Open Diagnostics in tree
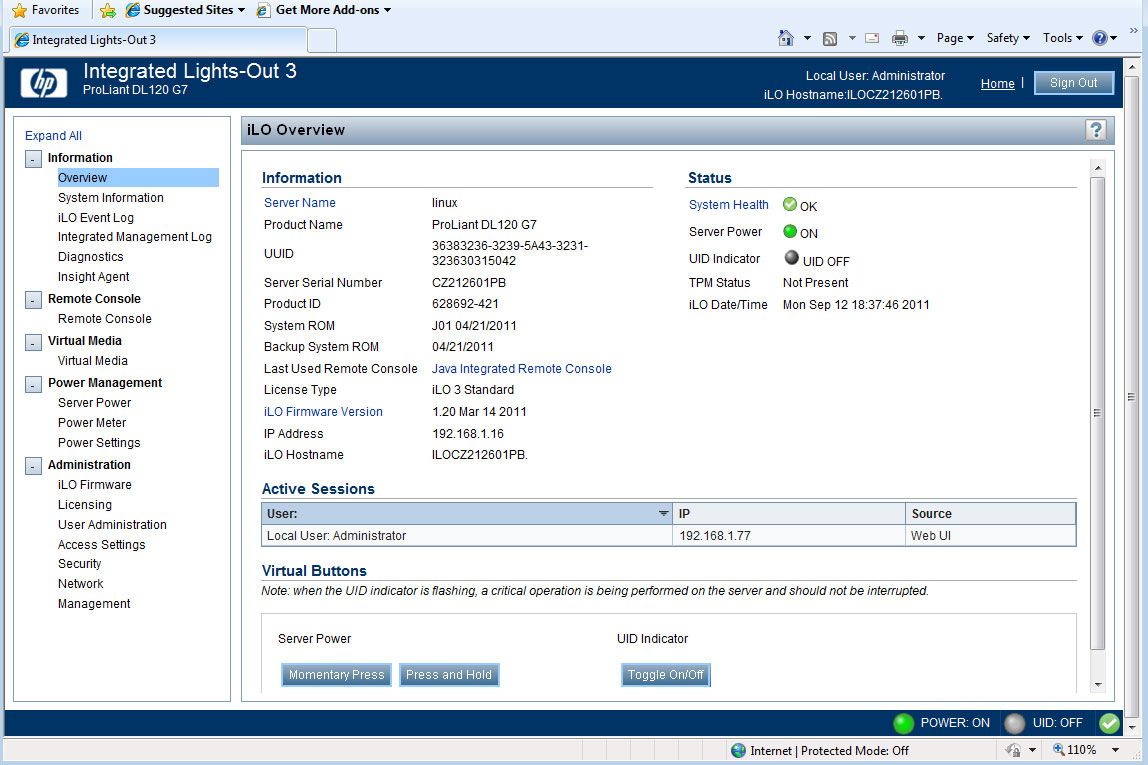The image size is (1148, 765). [x=91, y=256]
